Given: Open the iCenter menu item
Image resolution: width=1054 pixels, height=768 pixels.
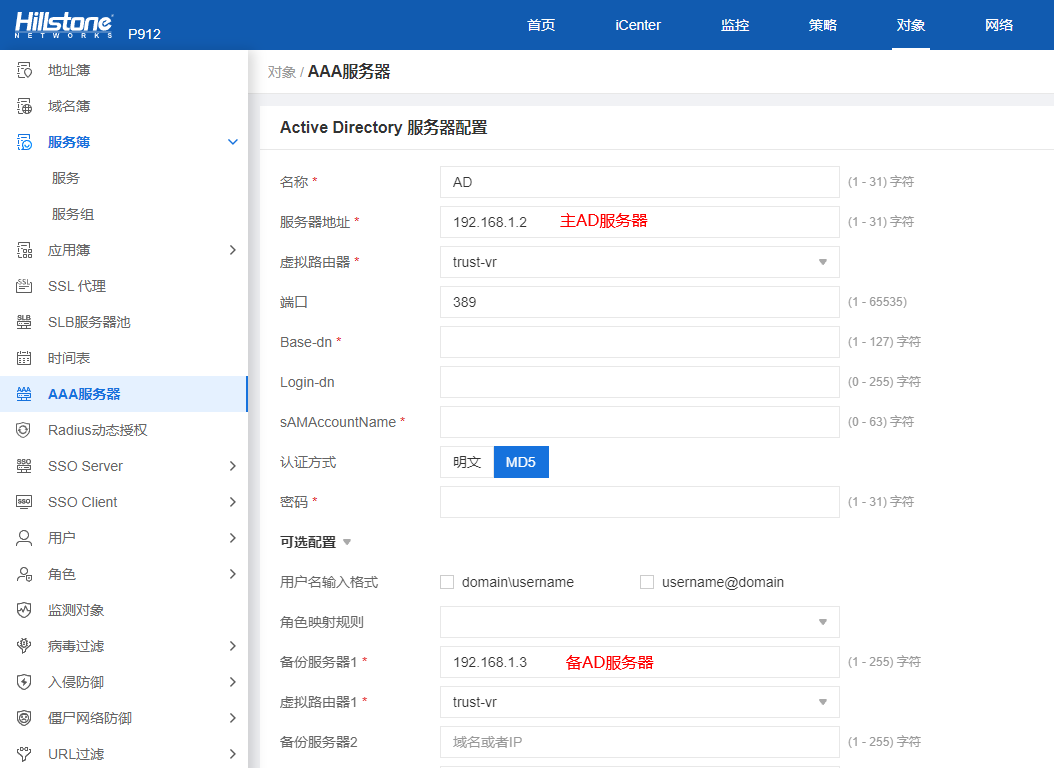Looking at the screenshot, I should (x=637, y=25).
